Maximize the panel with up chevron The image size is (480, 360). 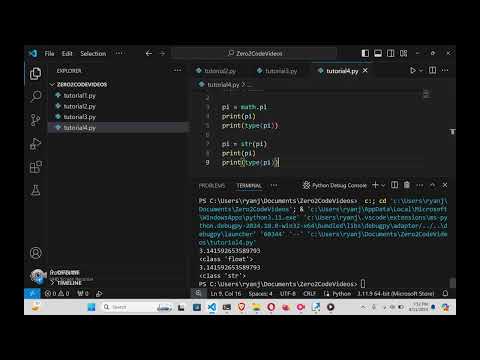[x=432, y=185]
